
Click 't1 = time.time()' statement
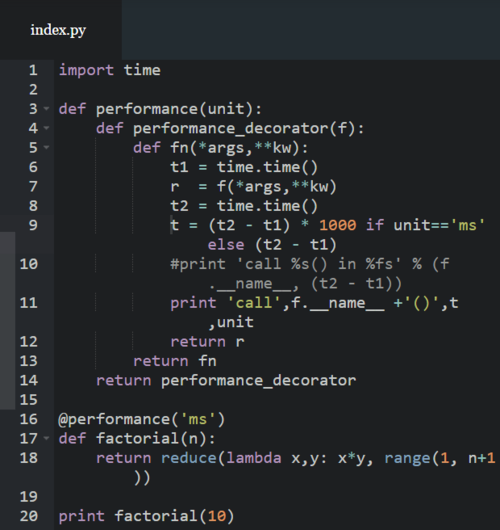244,167
